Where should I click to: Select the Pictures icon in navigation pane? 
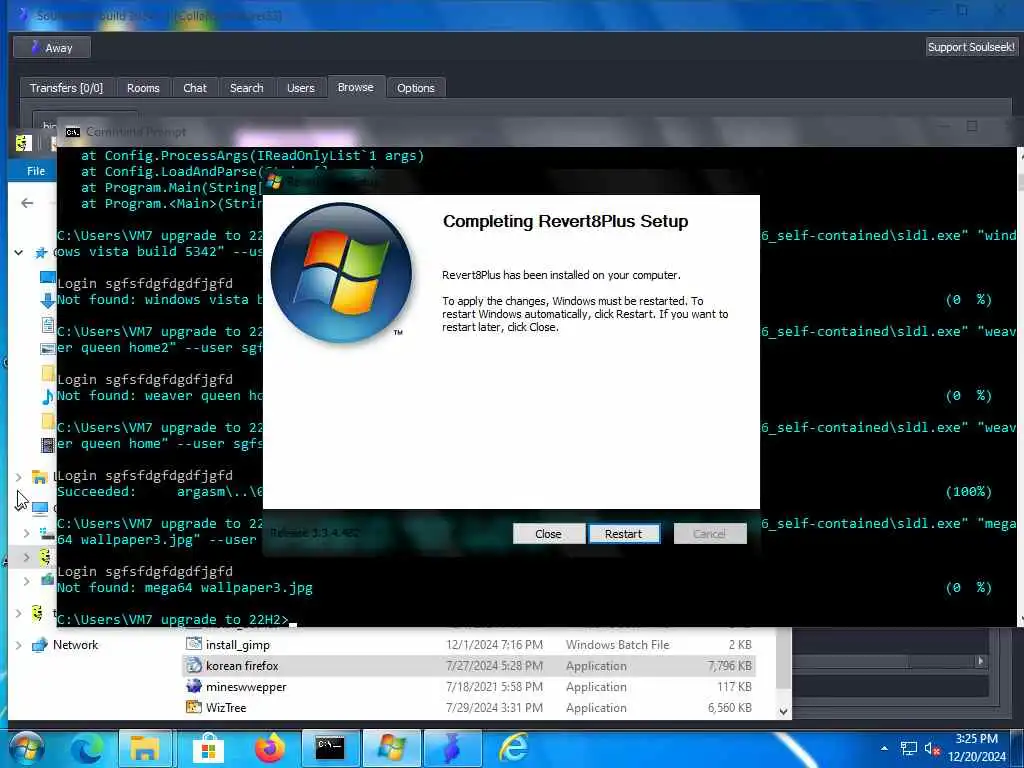[48, 349]
